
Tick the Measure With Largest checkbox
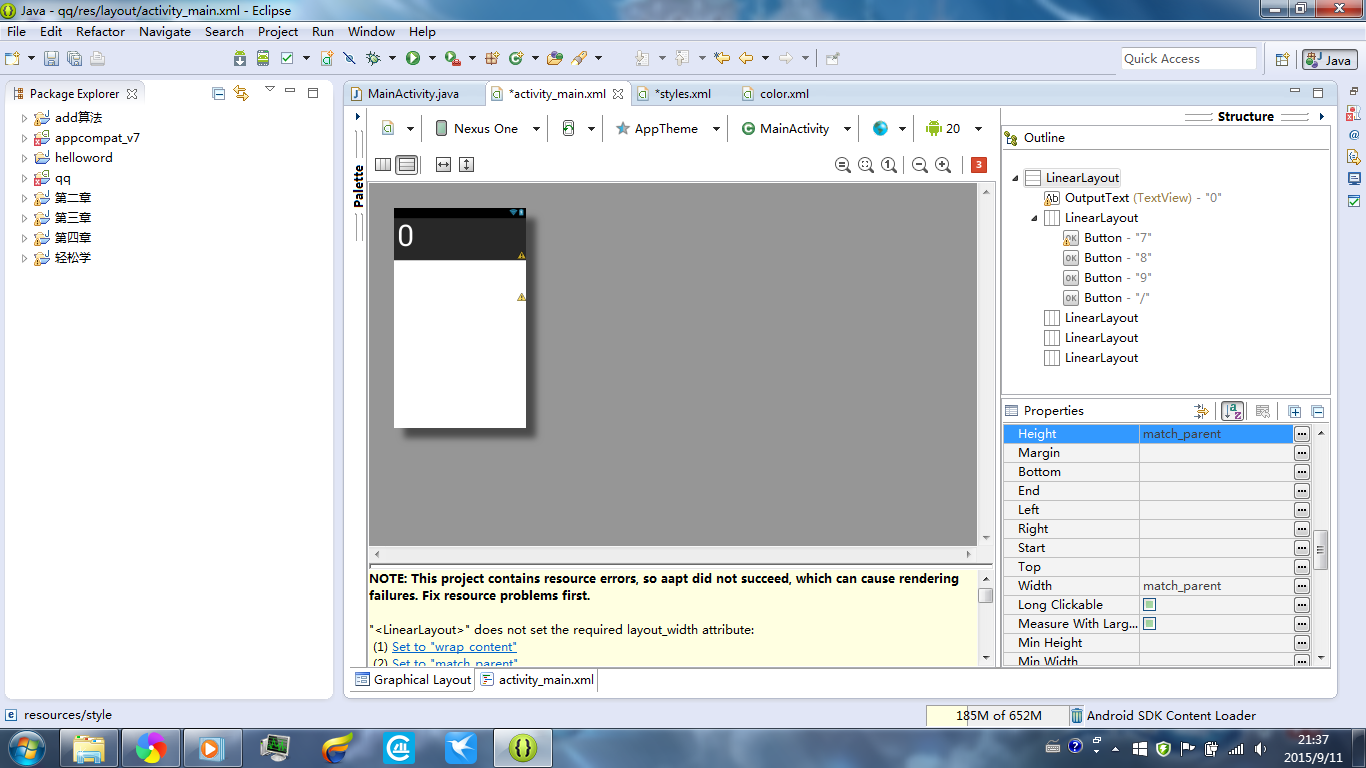coord(1149,624)
